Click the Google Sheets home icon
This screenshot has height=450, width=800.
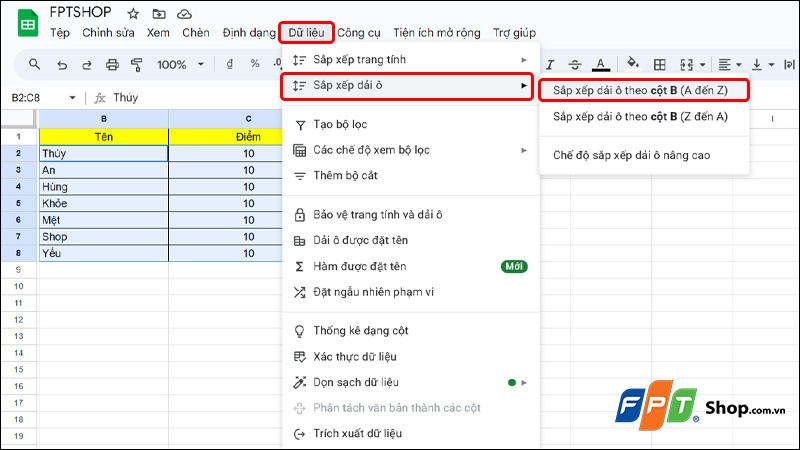pyautogui.click(x=28, y=23)
